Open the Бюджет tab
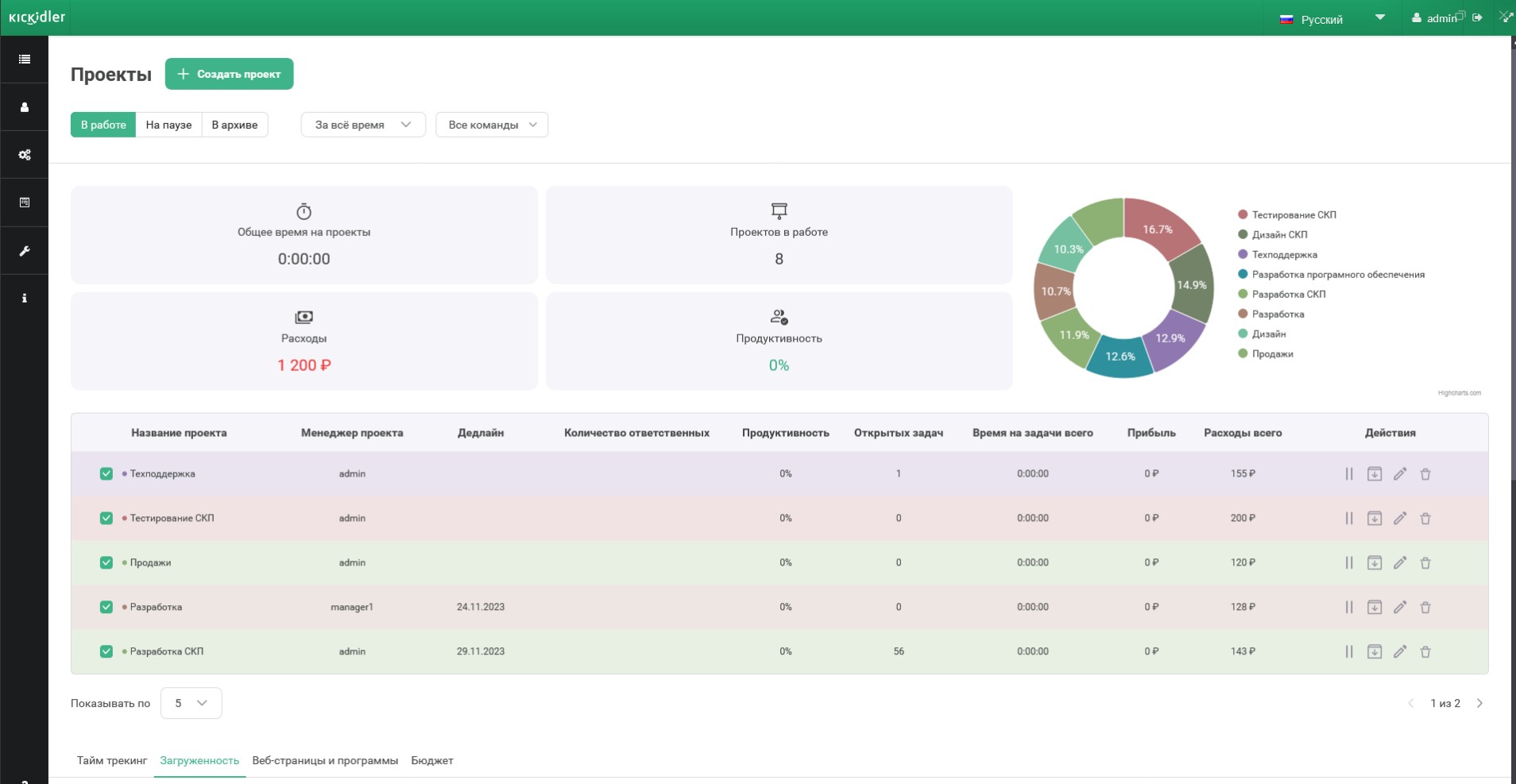The image size is (1516, 784). pos(432,761)
